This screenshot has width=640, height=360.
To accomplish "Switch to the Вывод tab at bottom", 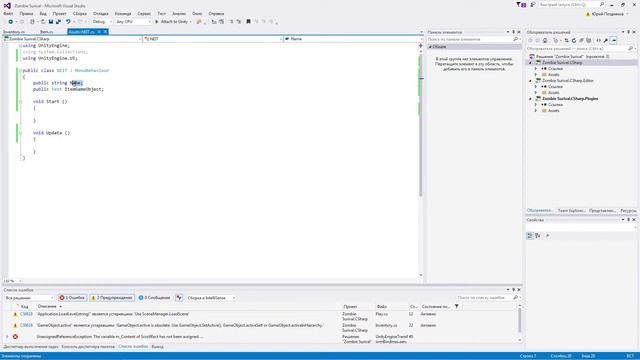I will pyautogui.click(x=157, y=347).
